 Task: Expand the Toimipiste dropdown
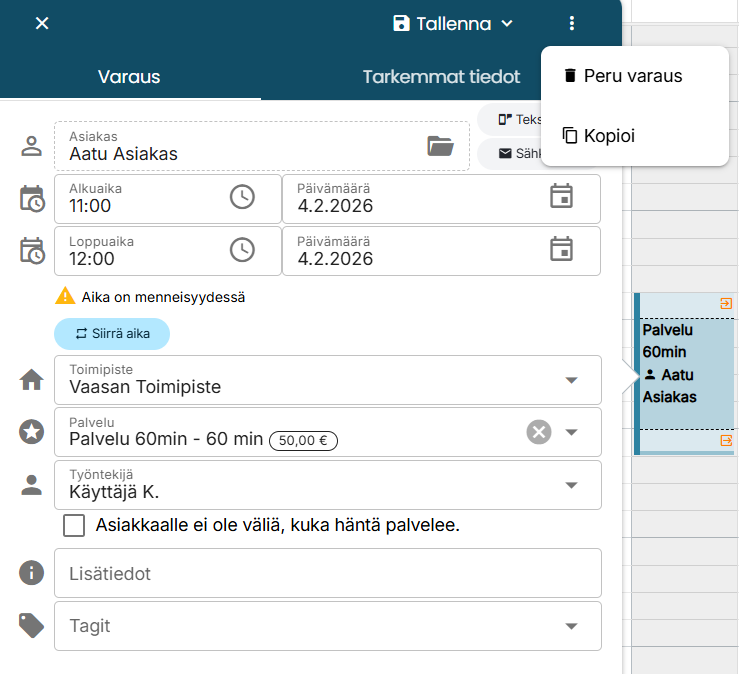(571, 380)
